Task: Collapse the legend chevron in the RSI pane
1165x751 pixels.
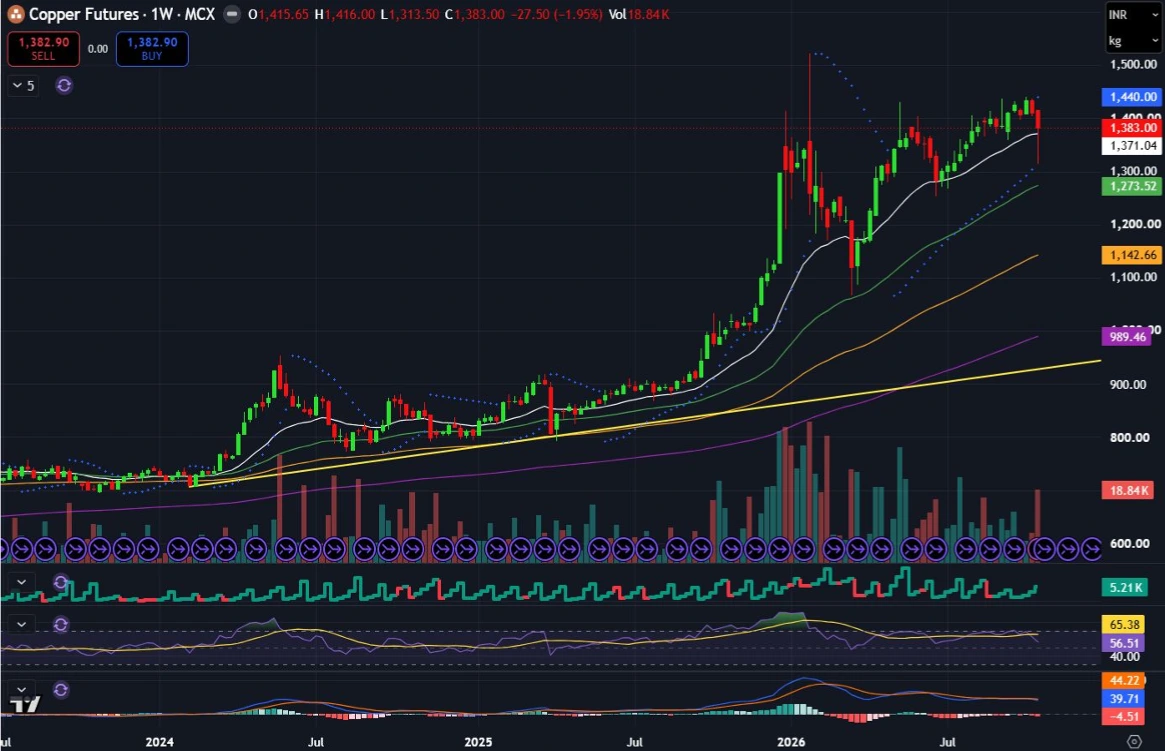Action: point(22,624)
